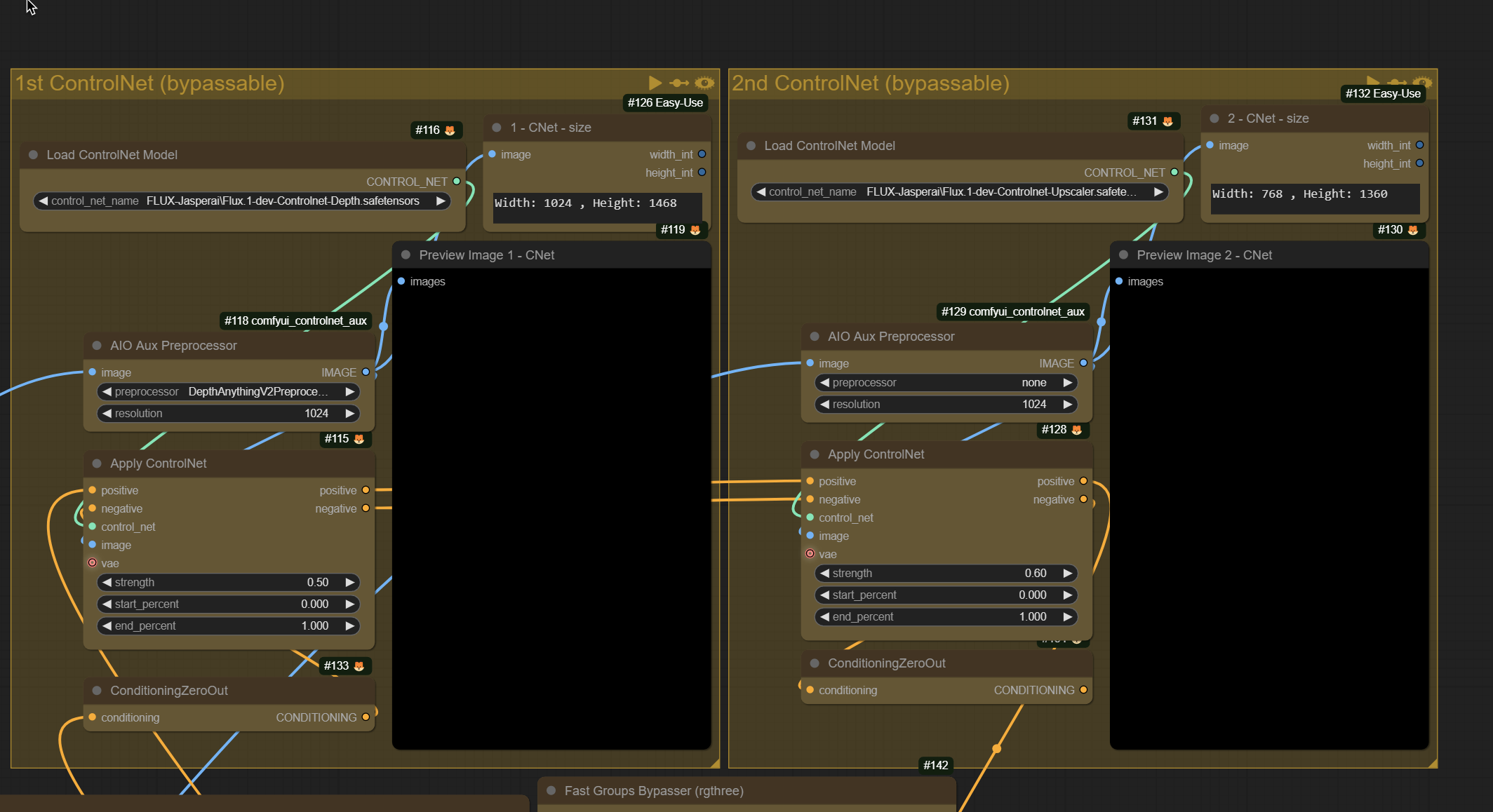Click CONTROL_NET output socket on first loader
1493x812 pixels.
tap(457, 182)
